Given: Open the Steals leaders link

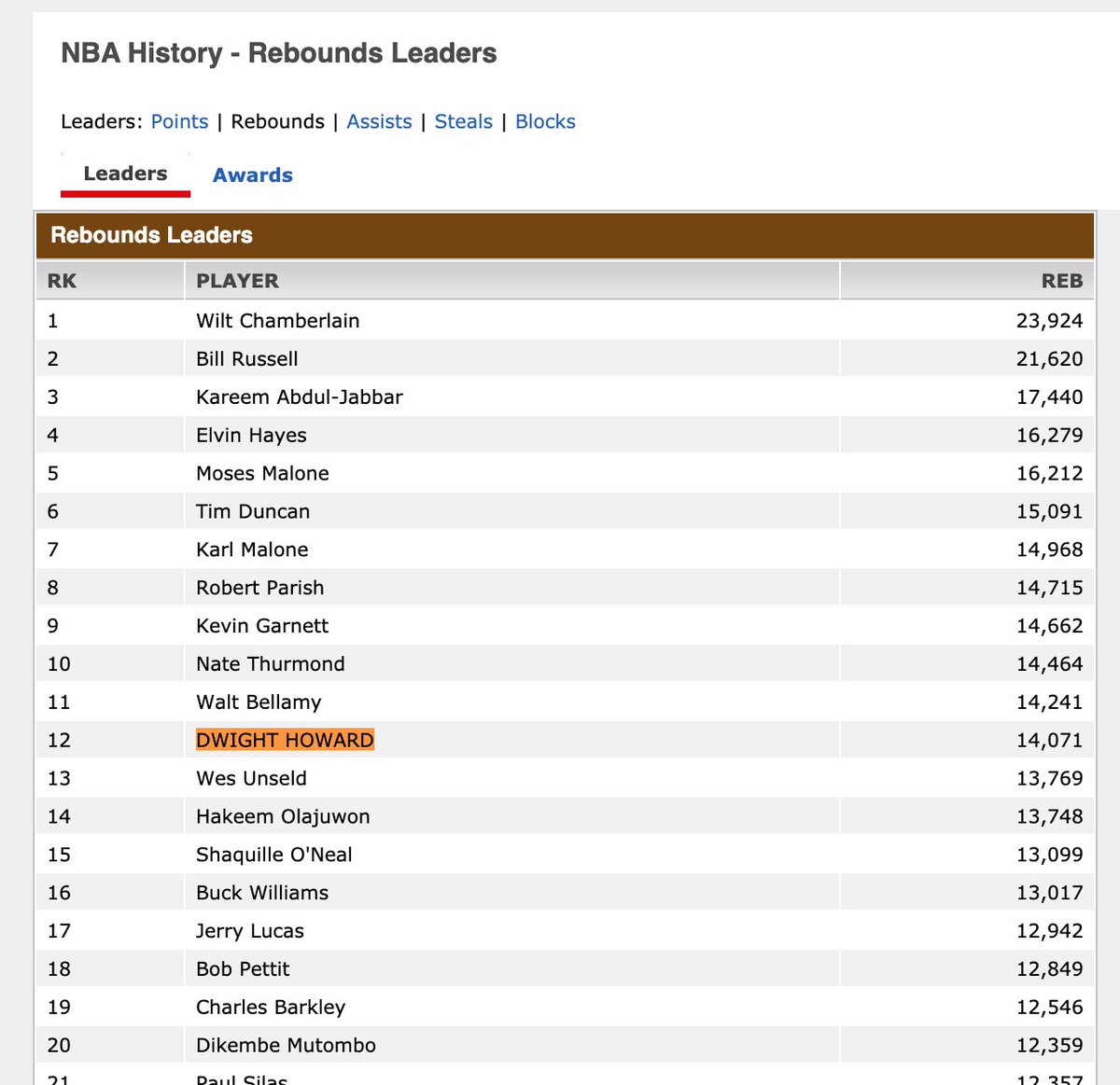Looking at the screenshot, I should [x=463, y=121].
